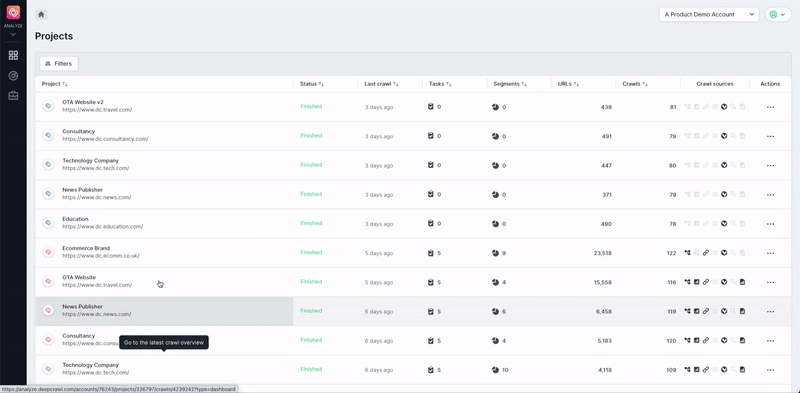Click the Projects page heading
This screenshot has height=393, width=800.
point(54,36)
